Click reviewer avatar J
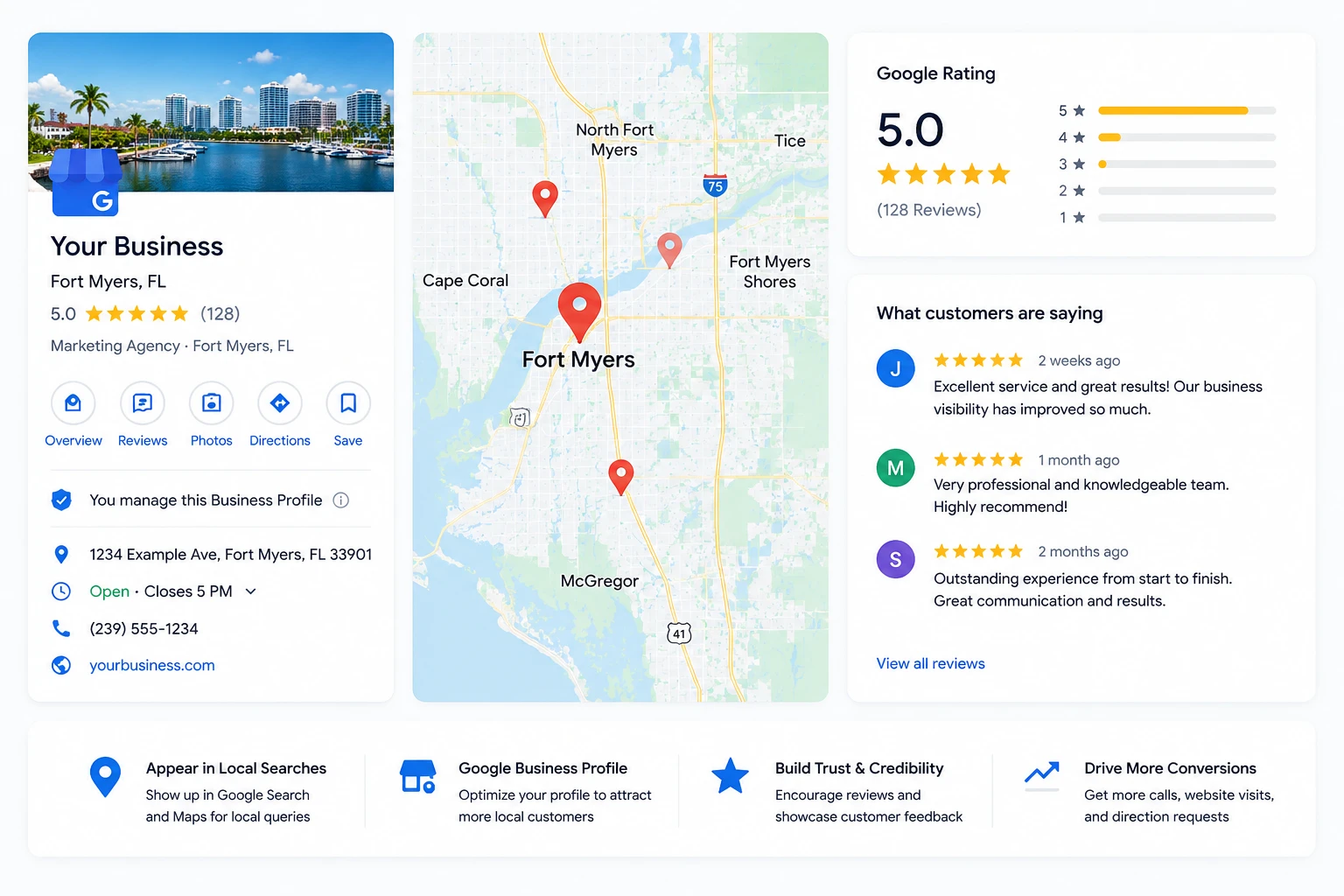 tap(896, 368)
